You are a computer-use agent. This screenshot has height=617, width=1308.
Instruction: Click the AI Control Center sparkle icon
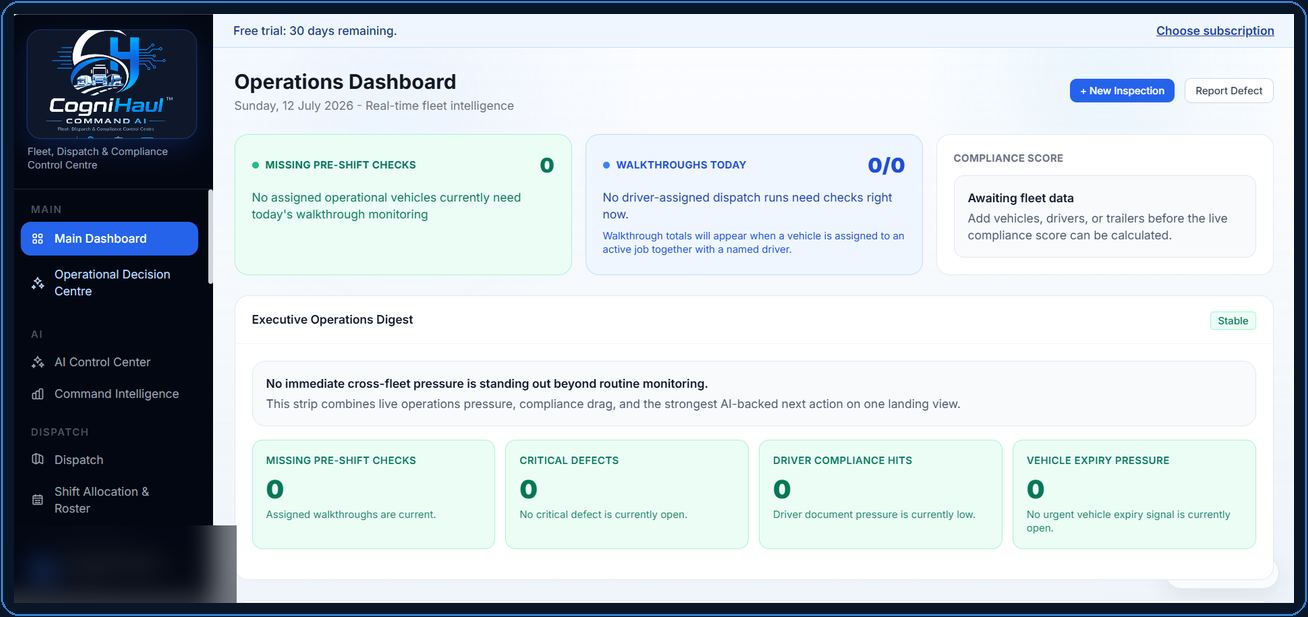(38, 362)
